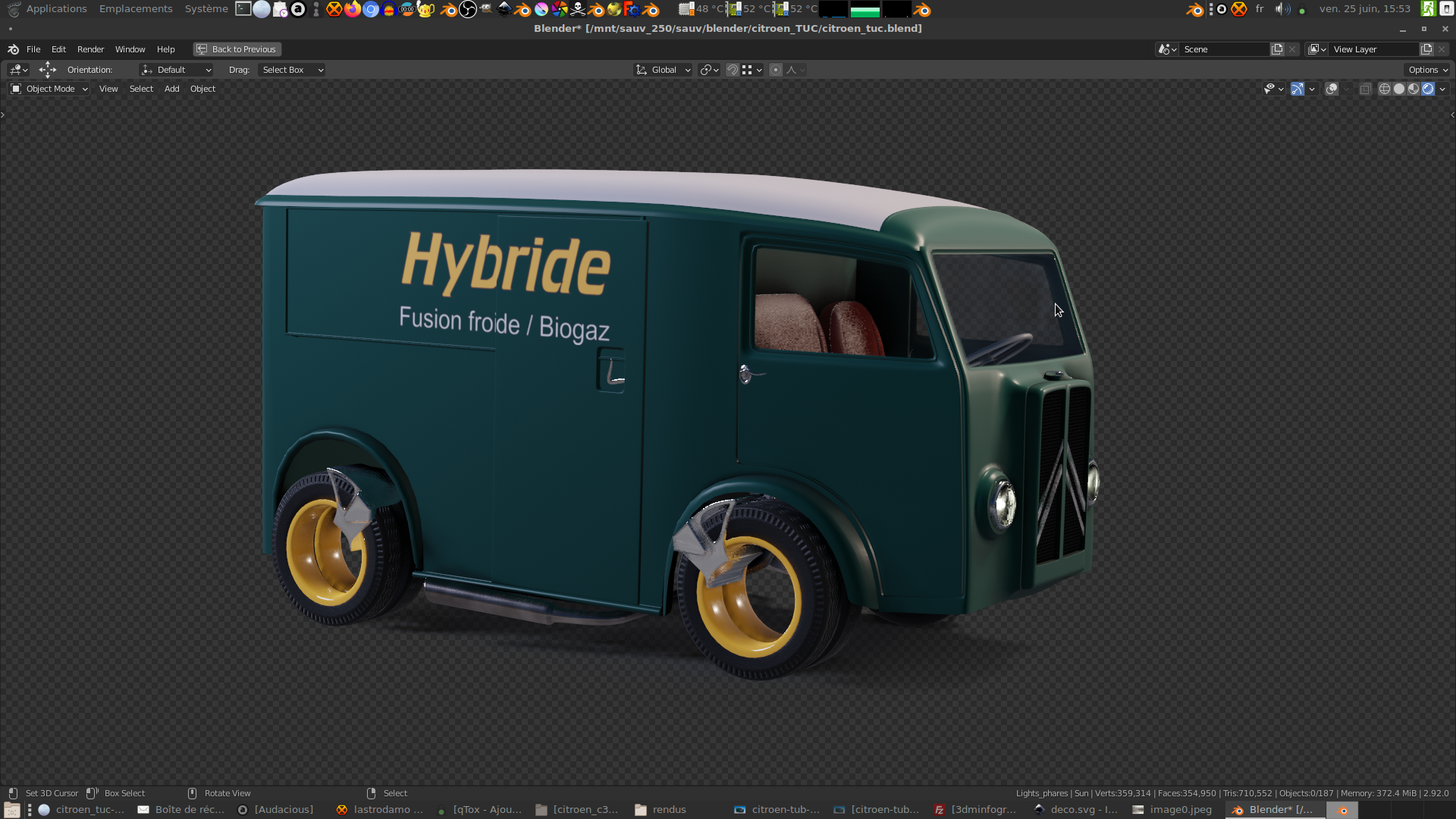Expand the right sidebar arrow
This screenshot has width=1456, height=819.
[1452, 115]
